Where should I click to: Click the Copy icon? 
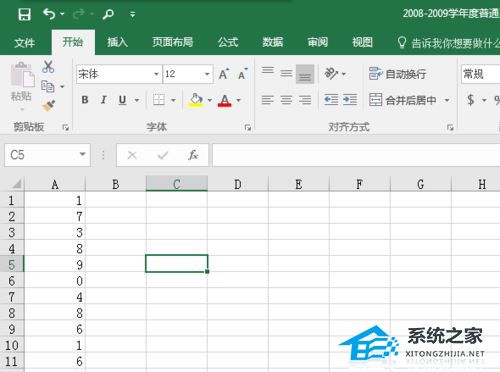tap(48, 86)
